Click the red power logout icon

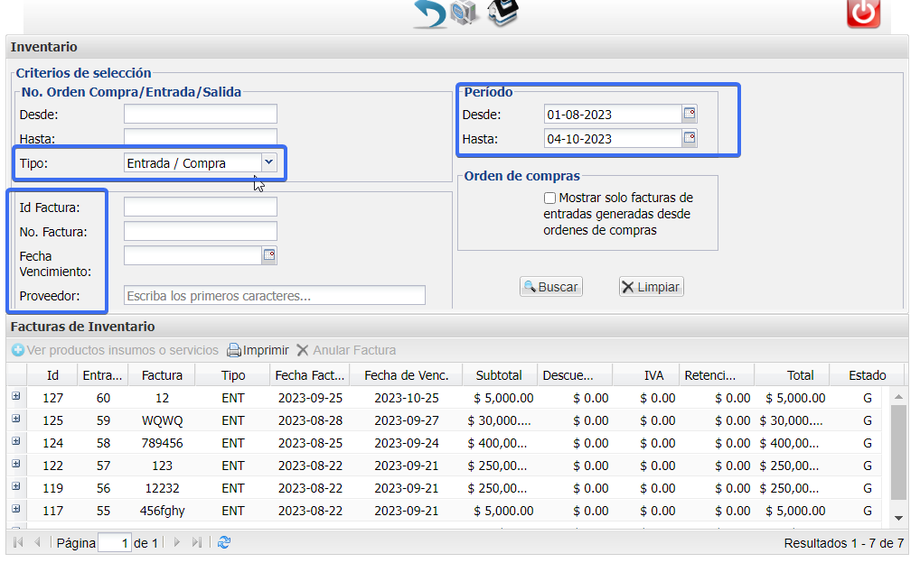click(x=863, y=13)
